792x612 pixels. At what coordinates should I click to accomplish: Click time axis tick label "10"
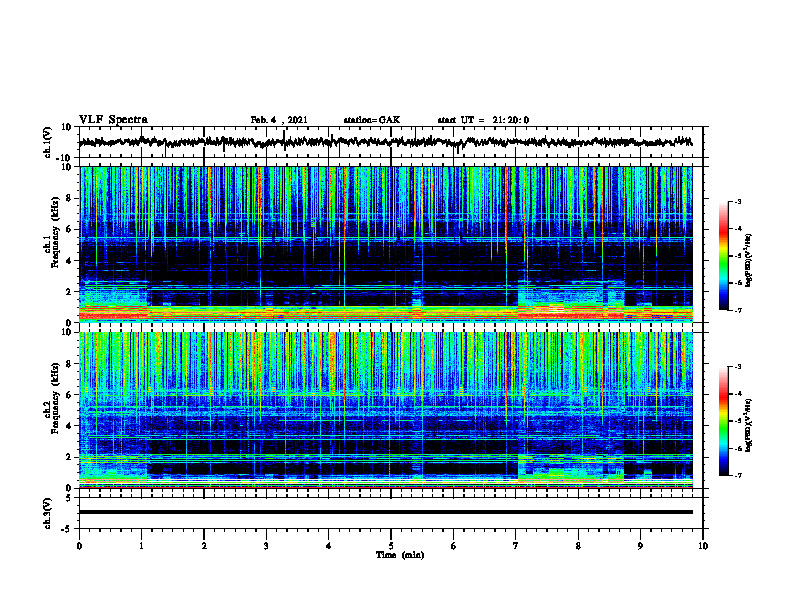[703, 546]
